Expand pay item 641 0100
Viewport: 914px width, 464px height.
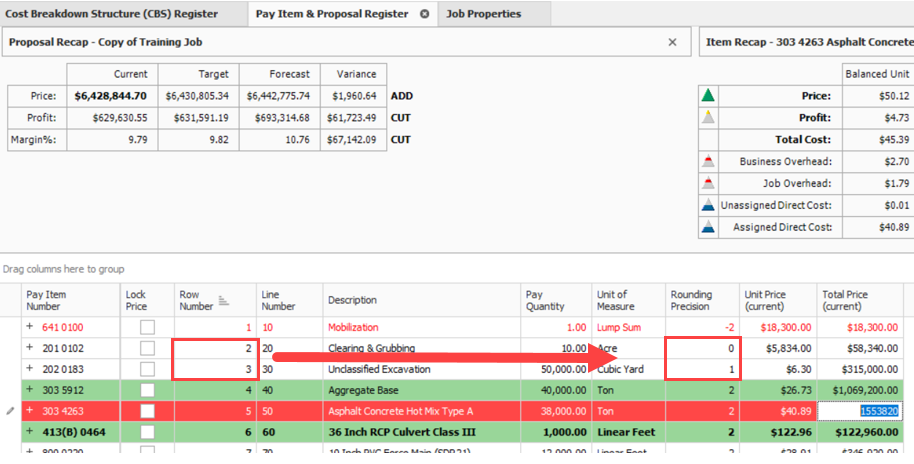[x=30, y=327]
